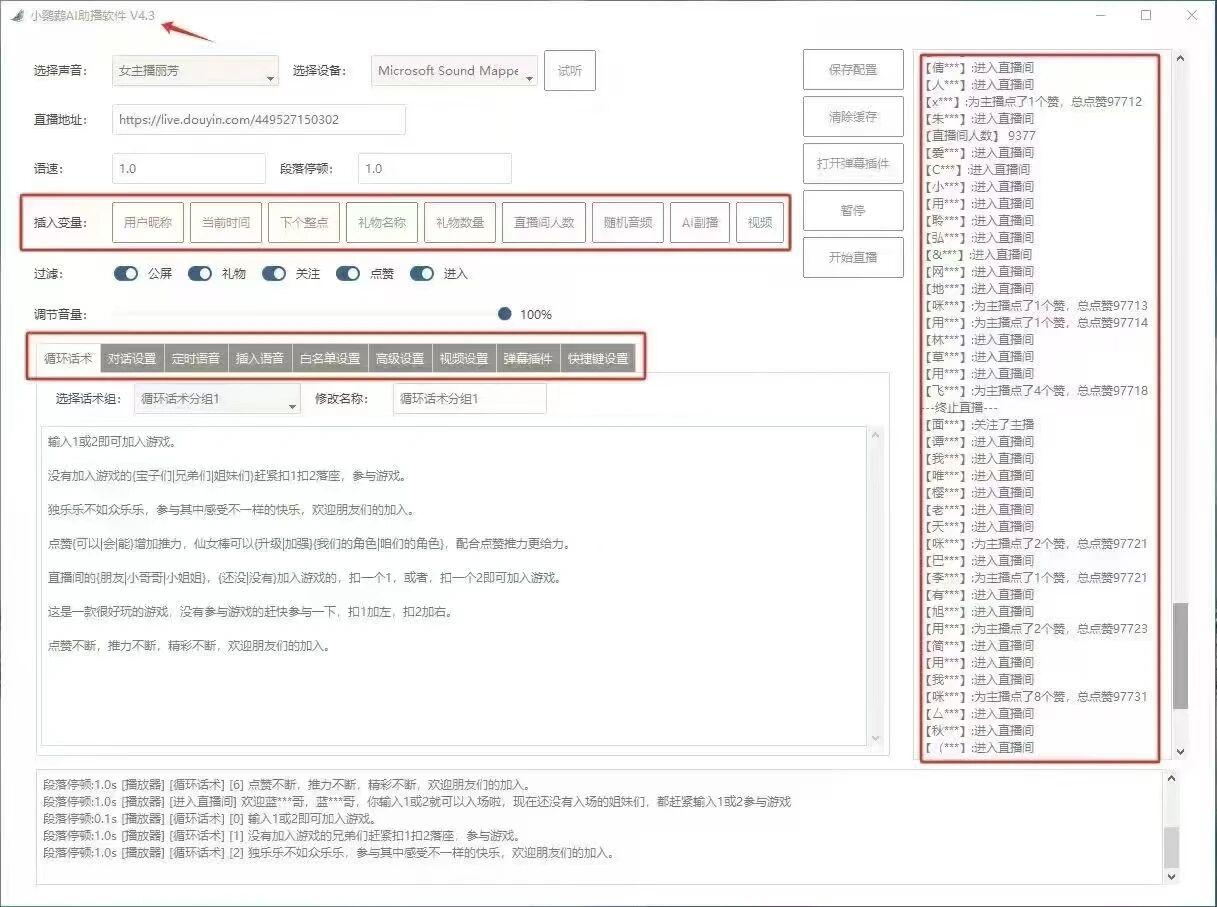This screenshot has width=1217, height=907.
Task: Open the 定时语音 tab
Action: click(196, 359)
